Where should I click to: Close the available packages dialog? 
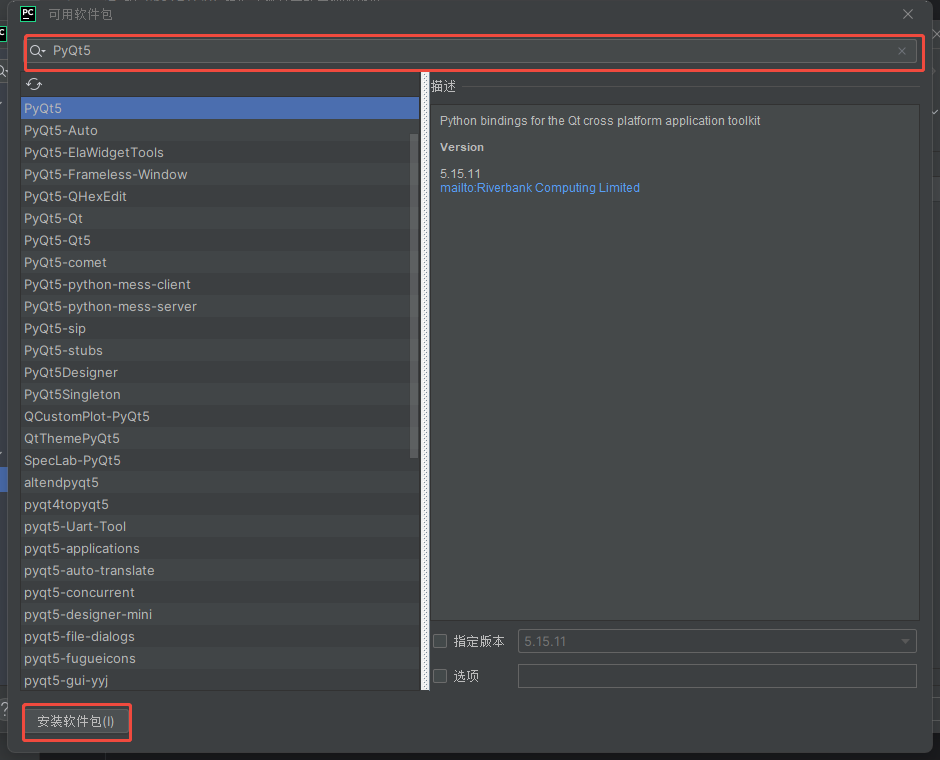point(908,14)
